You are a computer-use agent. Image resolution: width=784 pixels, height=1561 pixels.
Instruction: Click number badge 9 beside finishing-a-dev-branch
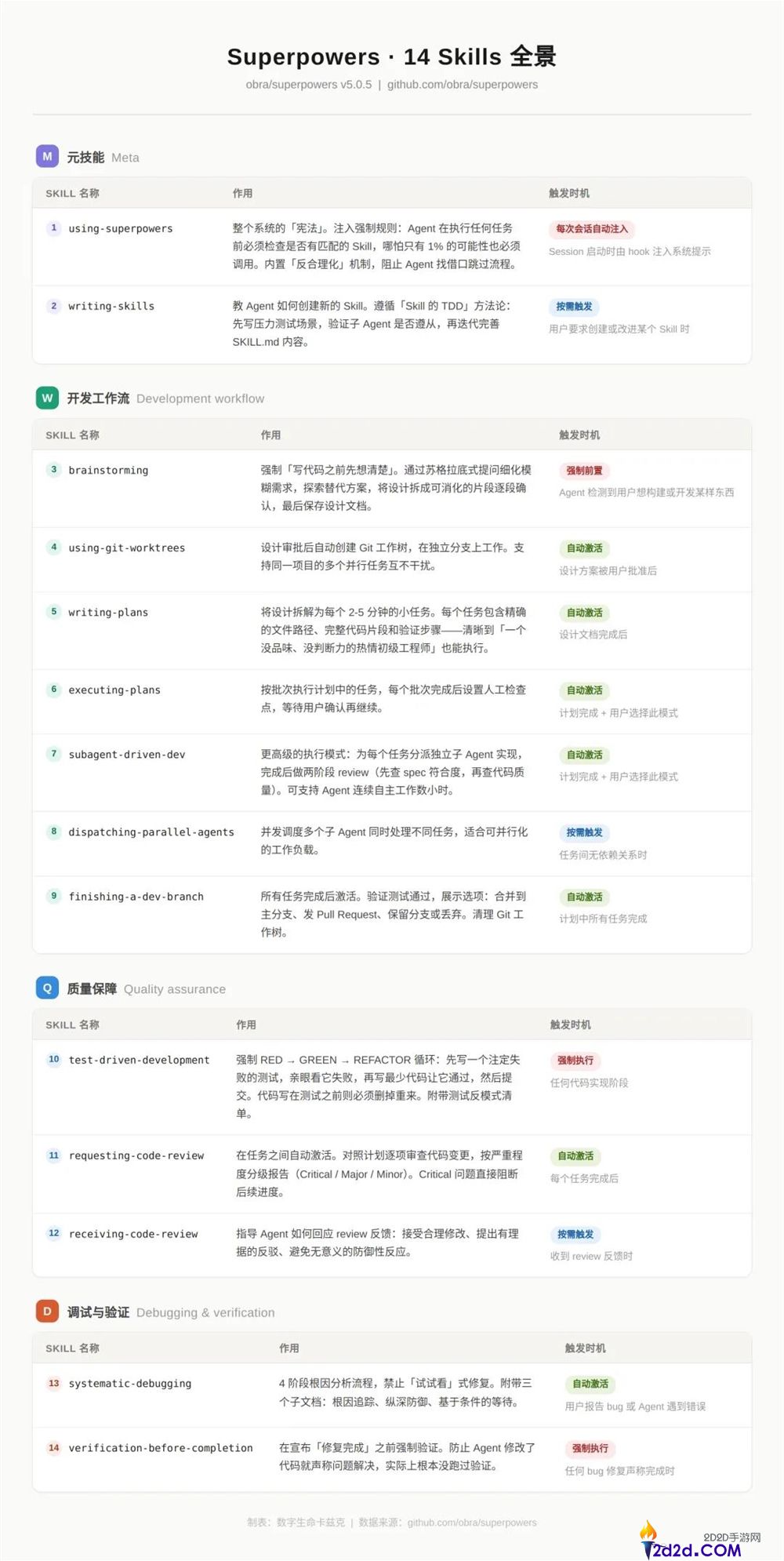(x=53, y=896)
